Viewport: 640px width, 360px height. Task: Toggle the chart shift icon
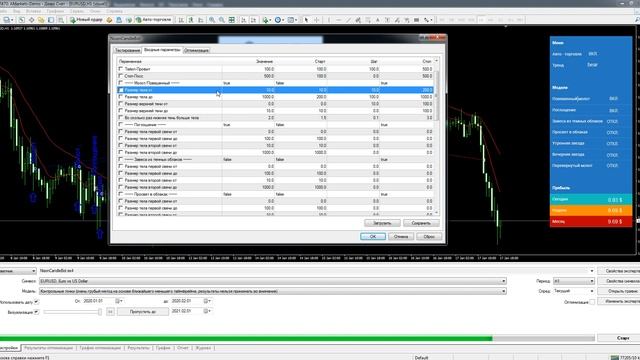253,20
